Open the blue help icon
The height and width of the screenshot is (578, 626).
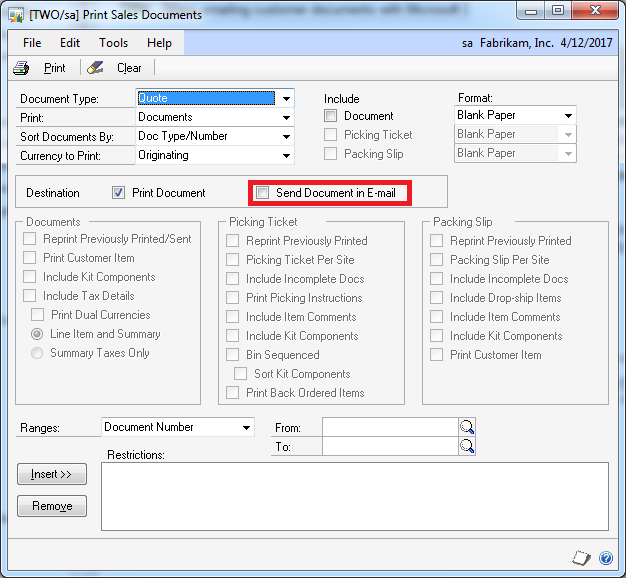[x=606, y=558]
